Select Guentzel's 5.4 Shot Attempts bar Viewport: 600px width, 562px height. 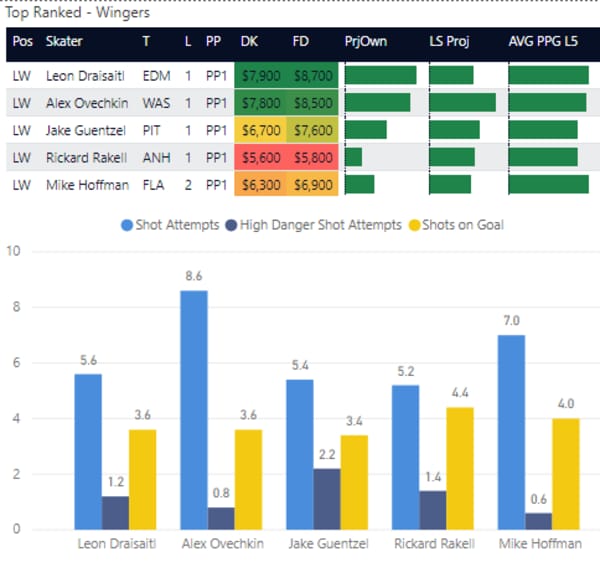(300, 455)
